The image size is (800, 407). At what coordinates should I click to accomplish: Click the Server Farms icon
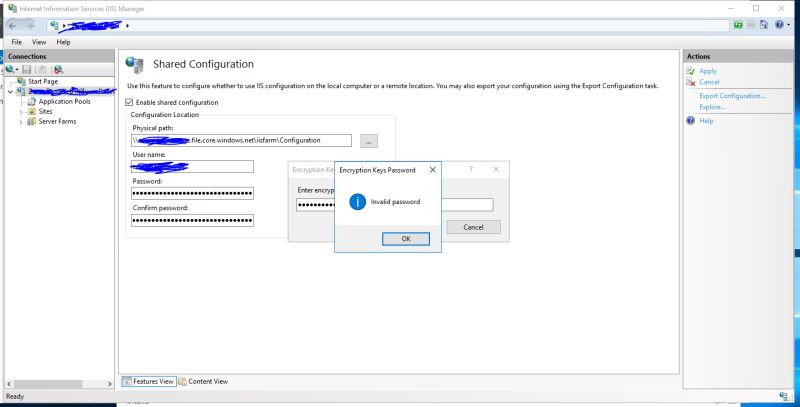pyautogui.click(x=32, y=121)
